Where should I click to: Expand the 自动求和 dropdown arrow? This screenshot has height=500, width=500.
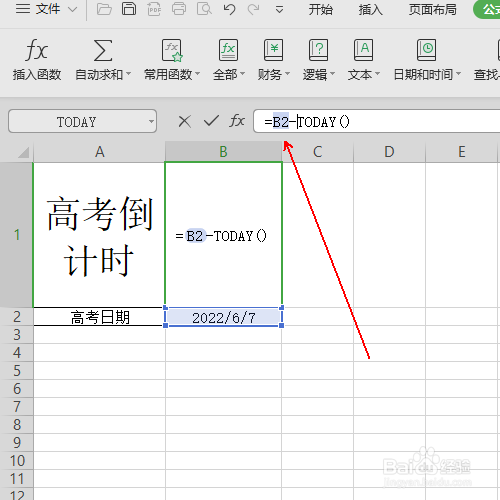(x=128, y=73)
